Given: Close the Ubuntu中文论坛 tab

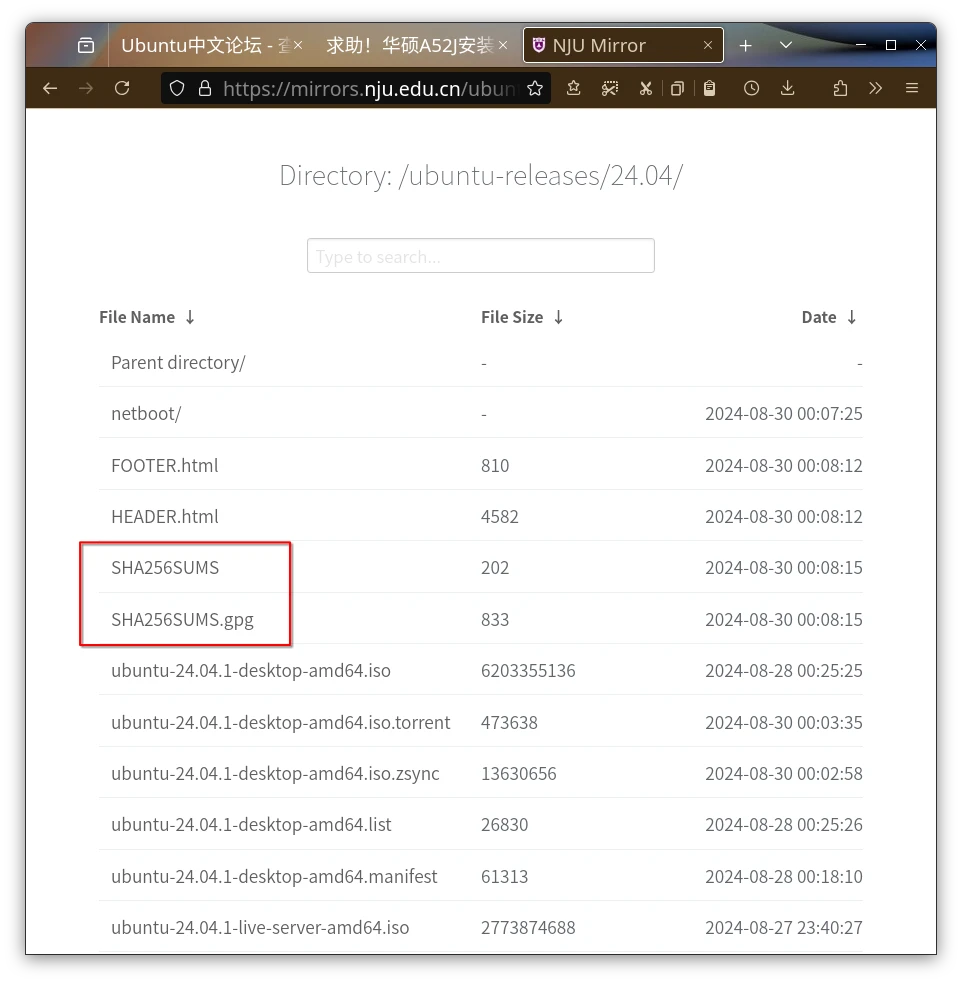Looking at the screenshot, I should [298, 45].
